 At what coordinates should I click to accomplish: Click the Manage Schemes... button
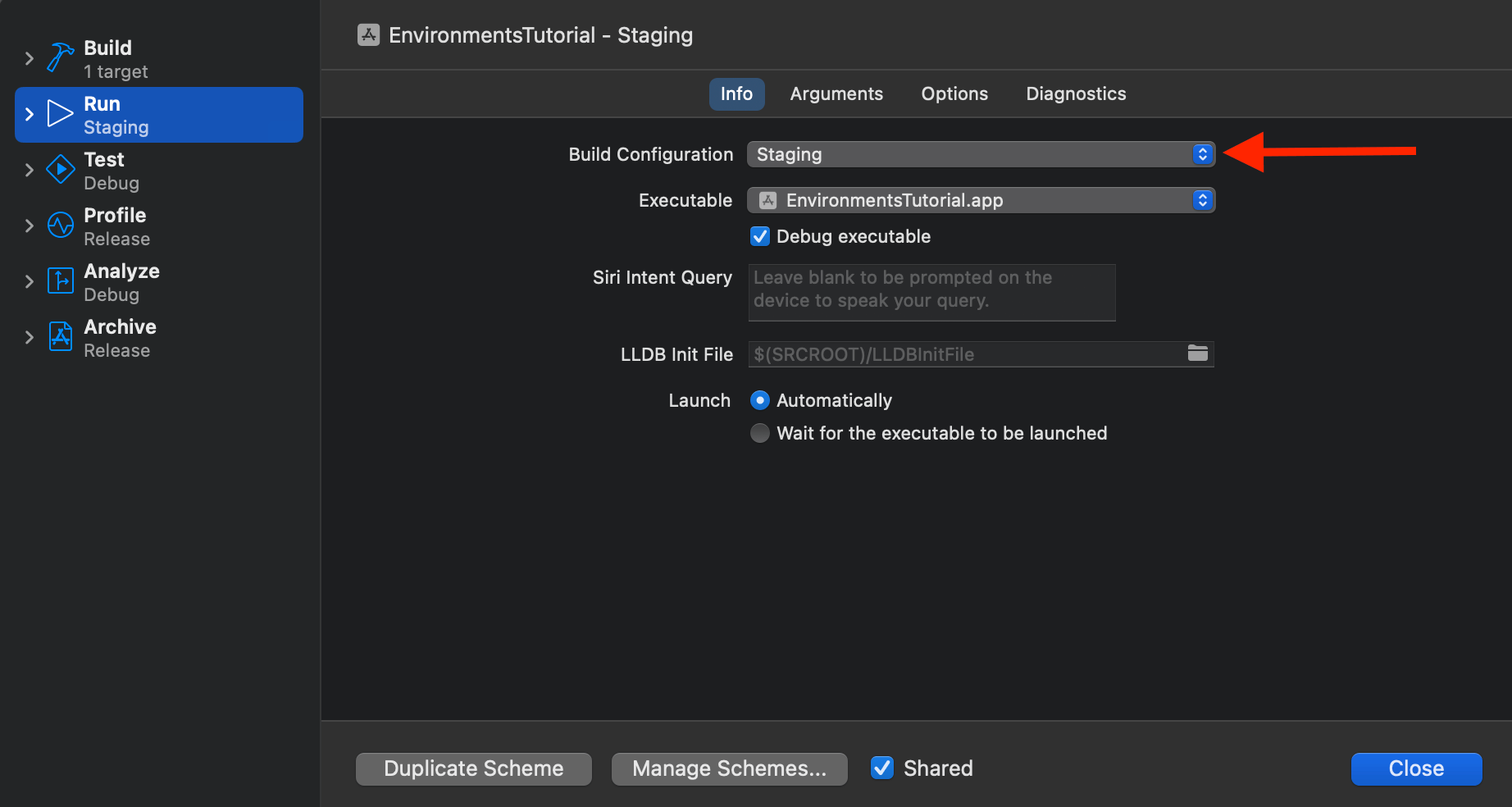pos(729,768)
